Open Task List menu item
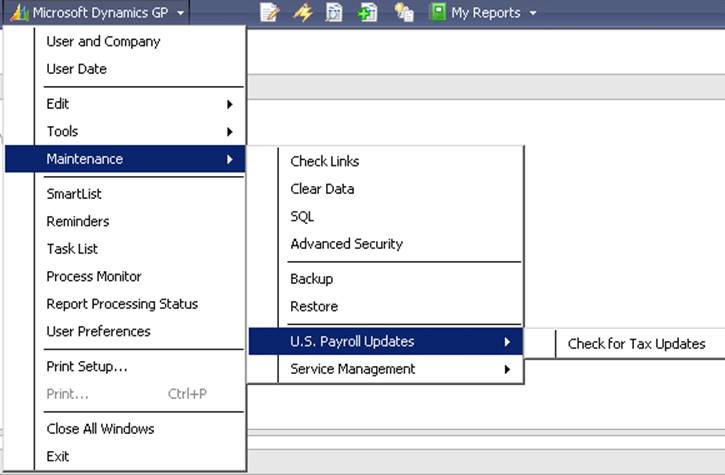Image resolution: width=725 pixels, height=475 pixels. click(x=125, y=249)
